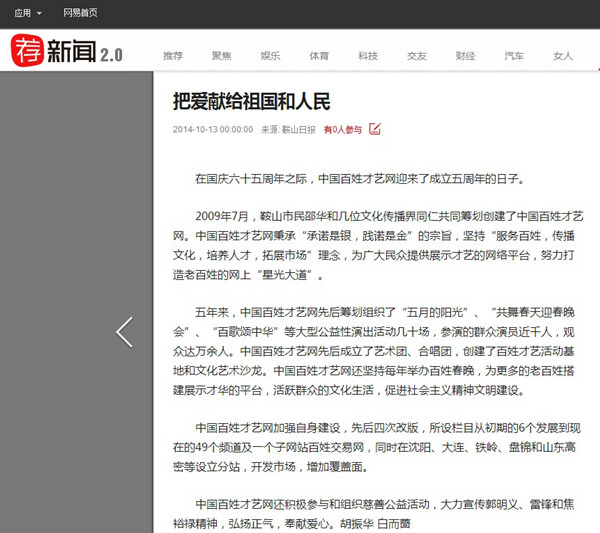Select the 科技 tab
The image size is (600, 533).
click(368, 56)
